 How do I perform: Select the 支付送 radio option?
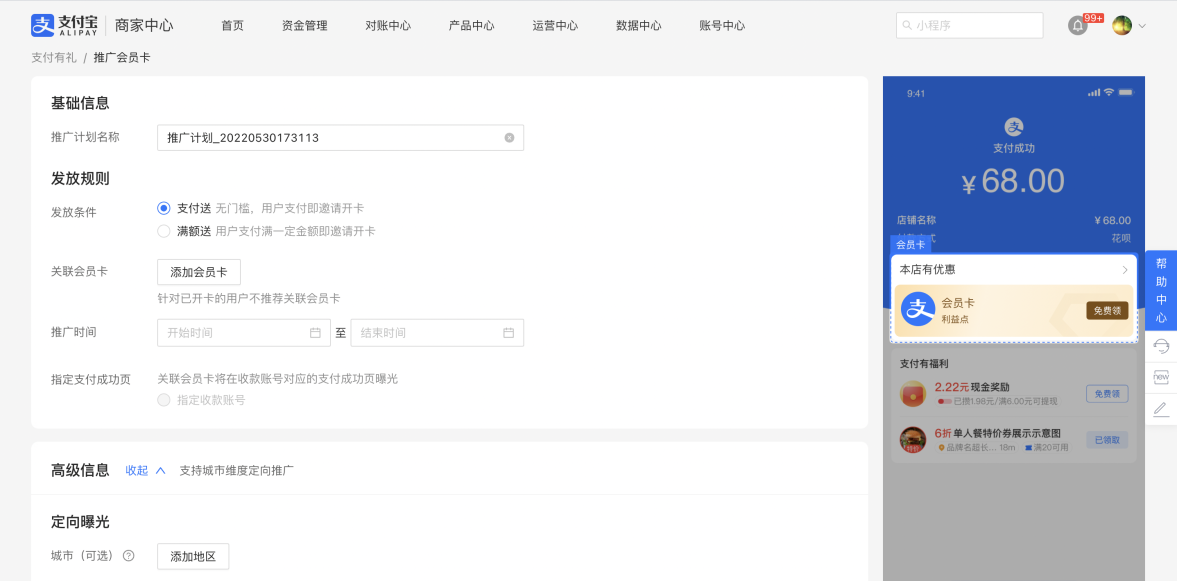[164, 208]
